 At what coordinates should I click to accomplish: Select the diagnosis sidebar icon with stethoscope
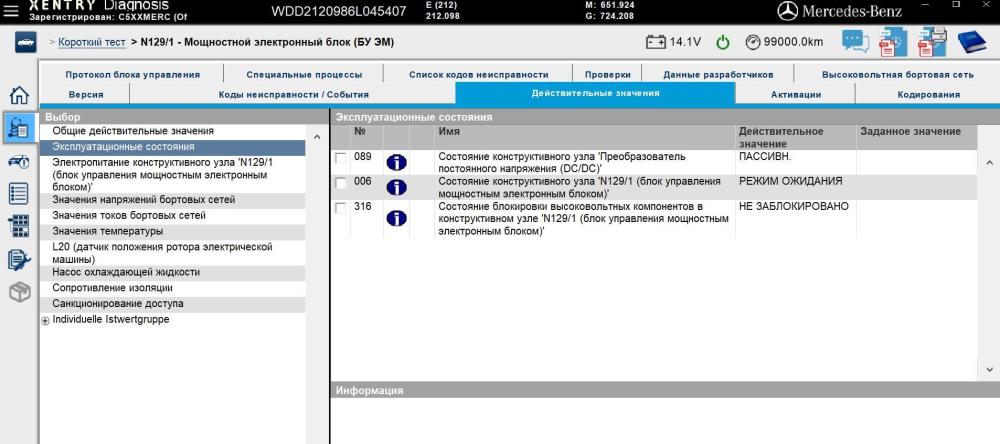[x=19, y=128]
